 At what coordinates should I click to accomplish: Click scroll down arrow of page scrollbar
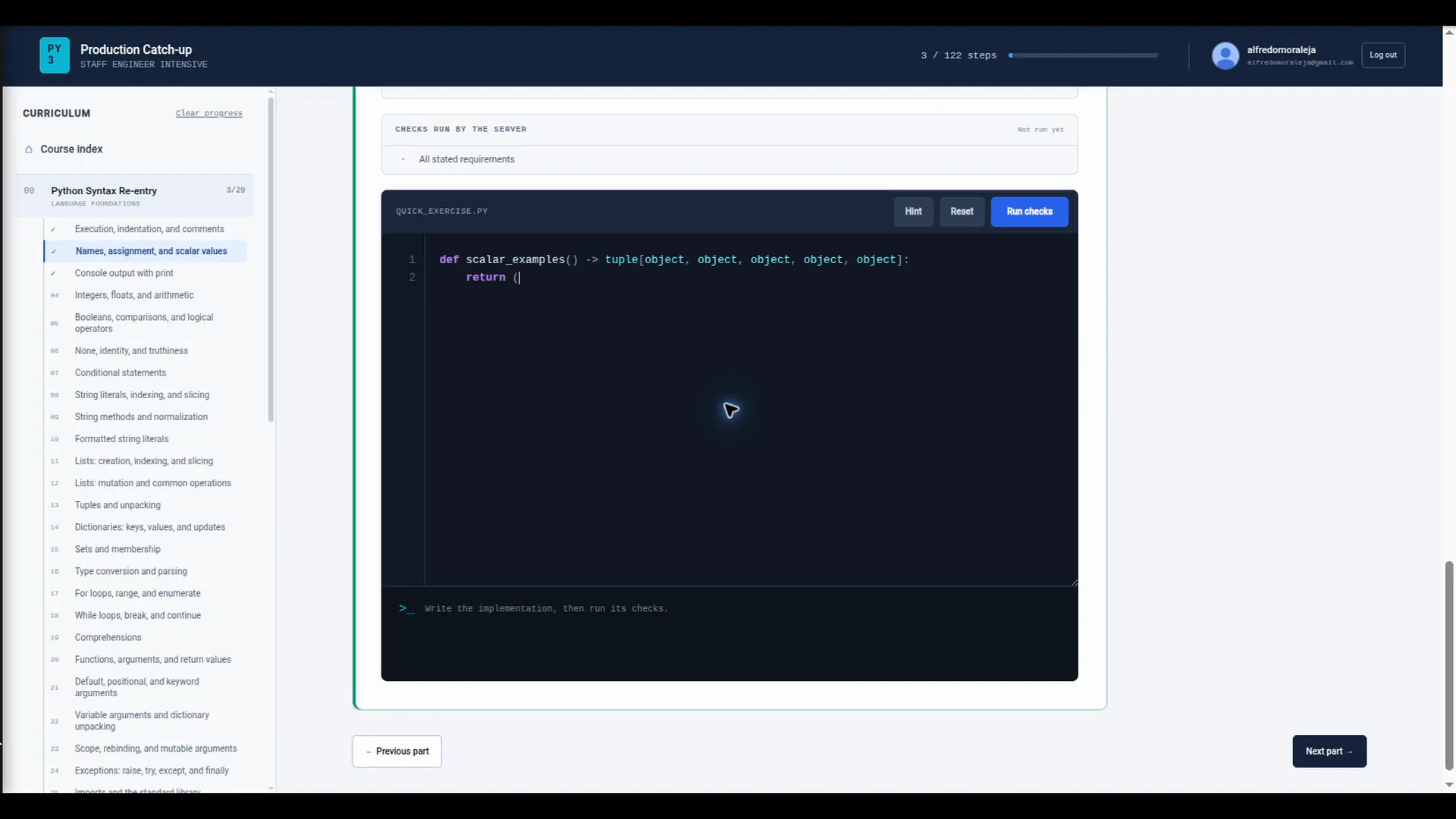pyautogui.click(x=1449, y=785)
